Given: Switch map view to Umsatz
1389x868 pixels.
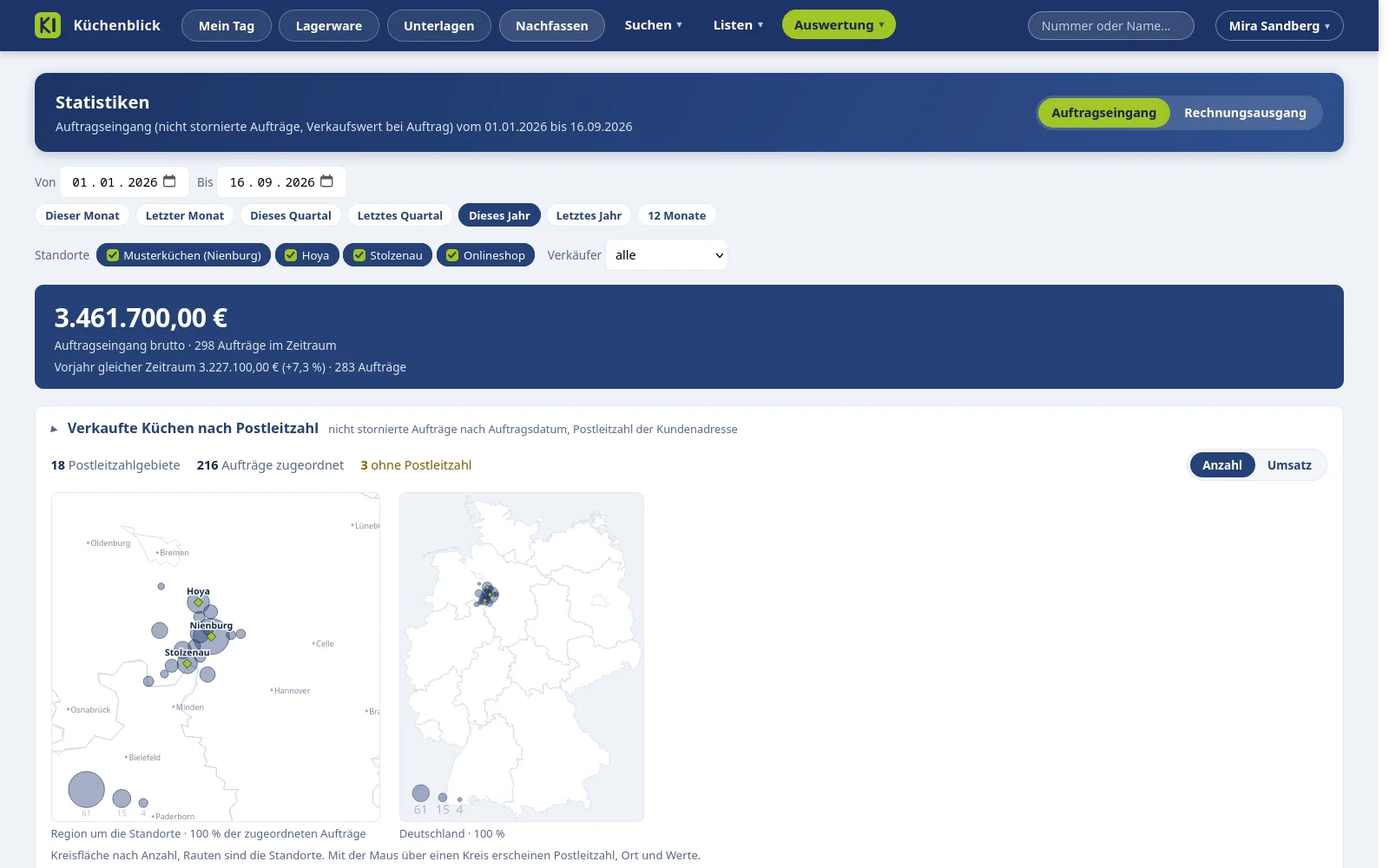Looking at the screenshot, I should (x=1289, y=465).
